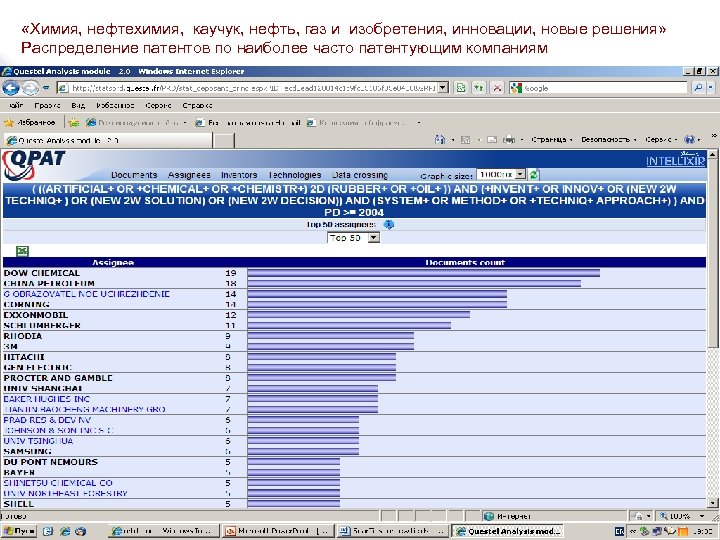Click the Read Mail envelope icon
720x540 pixels.
tap(492, 140)
